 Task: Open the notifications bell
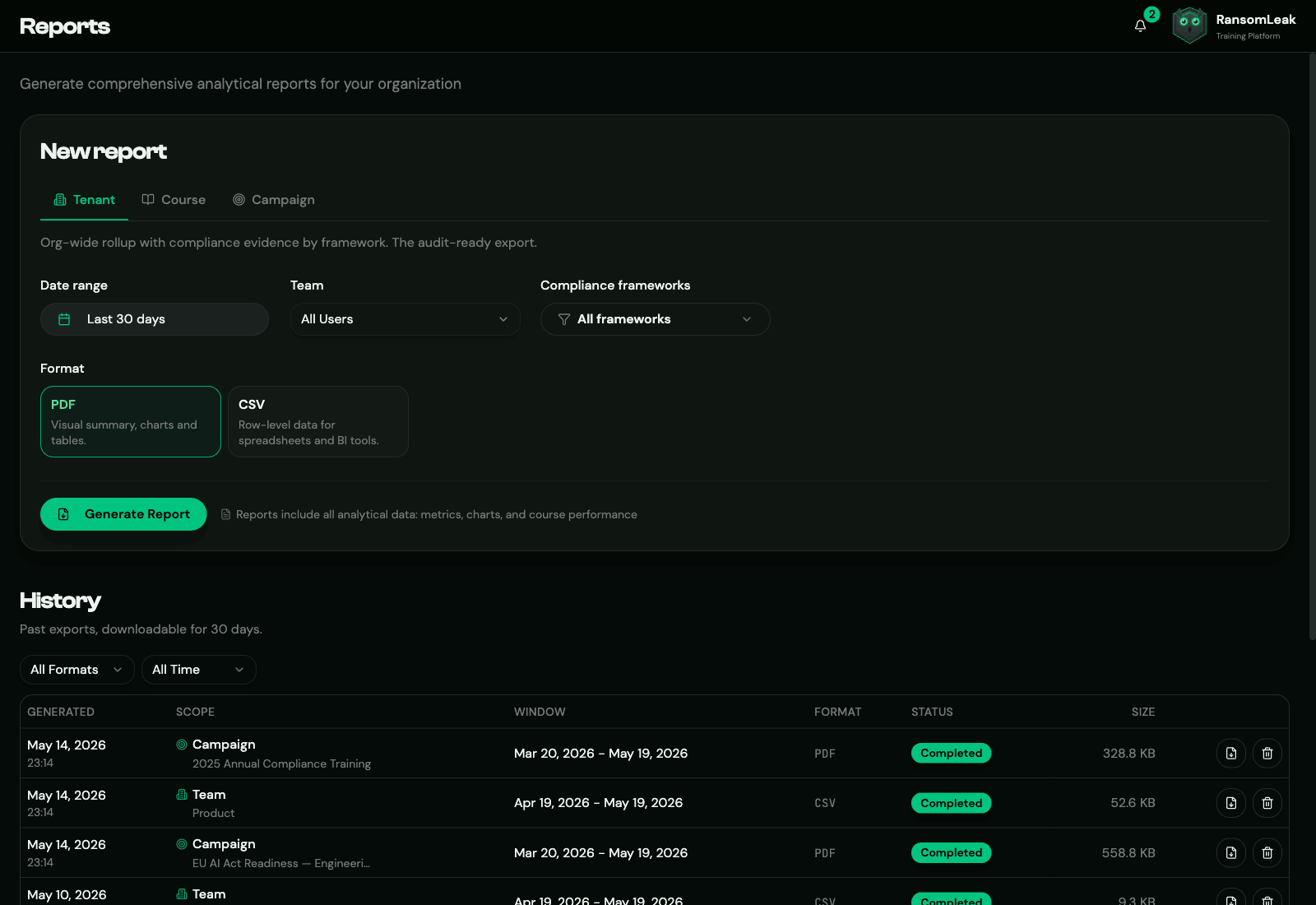1140,26
